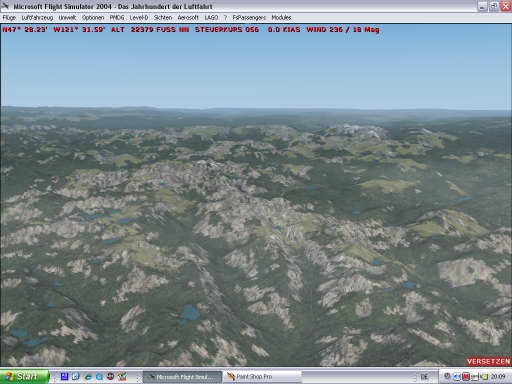The width and height of the screenshot is (512, 384).
Task: Click the white system tray icon beside the red M
Action: click(x=474, y=377)
